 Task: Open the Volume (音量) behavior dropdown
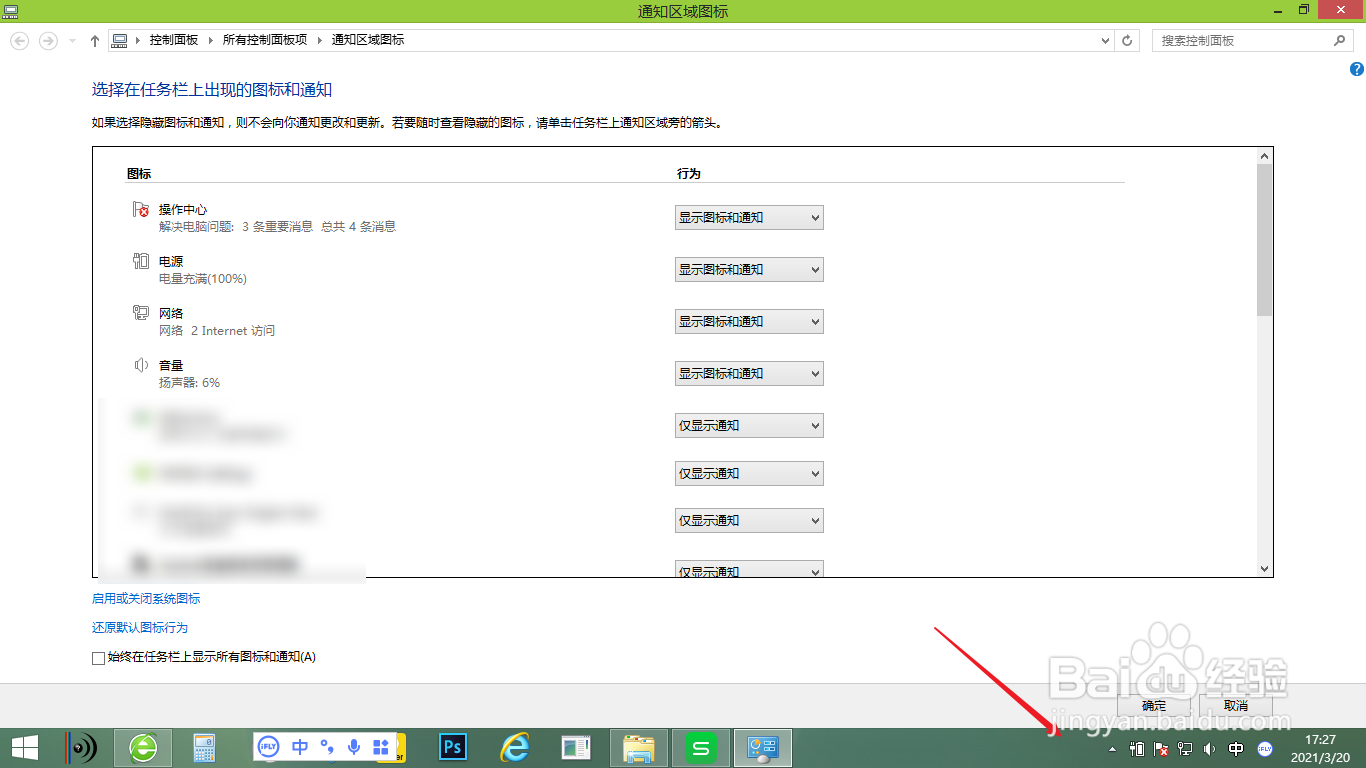pyautogui.click(x=749, y=373)
